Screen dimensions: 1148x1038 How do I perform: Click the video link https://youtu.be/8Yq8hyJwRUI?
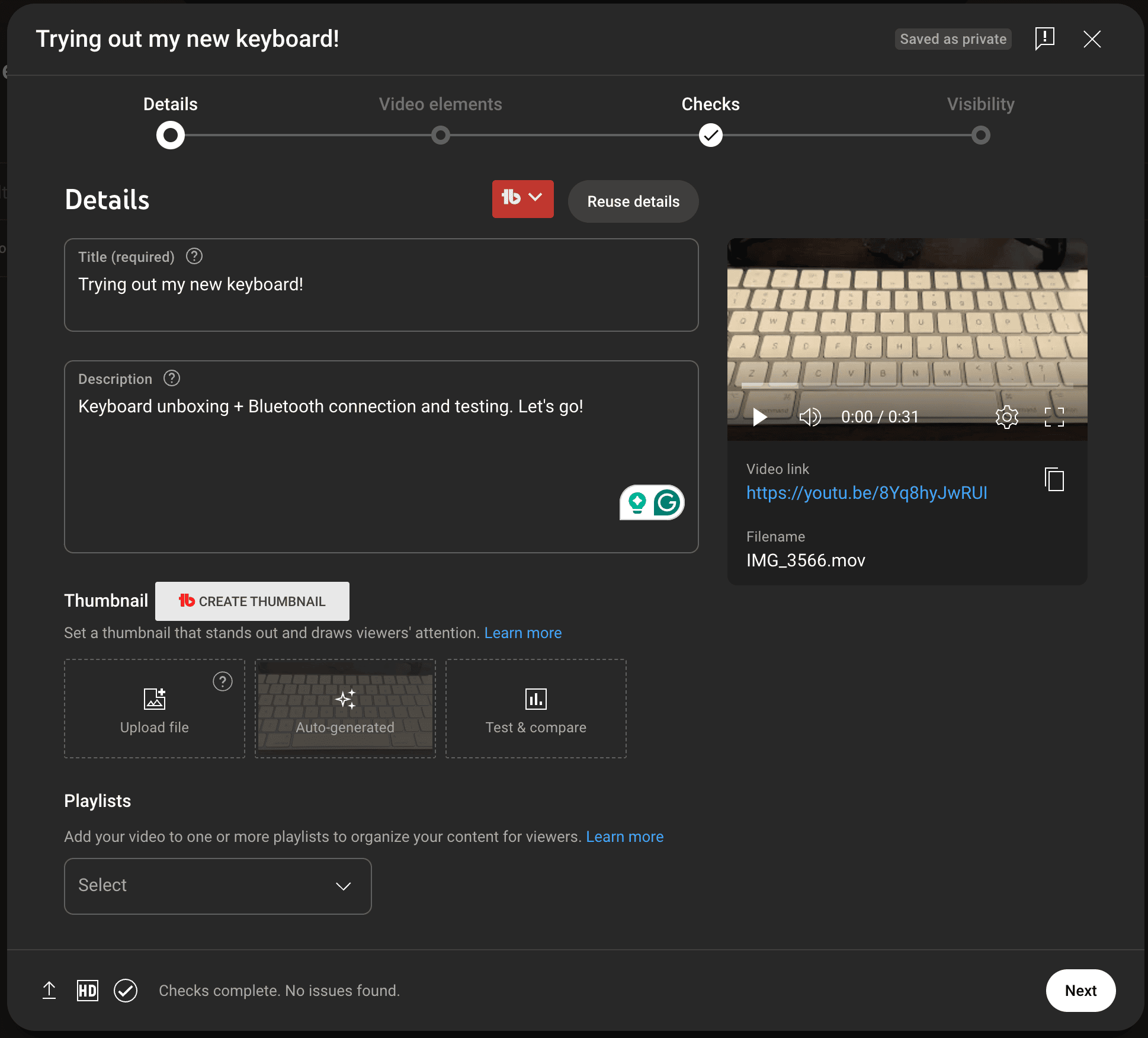tap(867, 491)
